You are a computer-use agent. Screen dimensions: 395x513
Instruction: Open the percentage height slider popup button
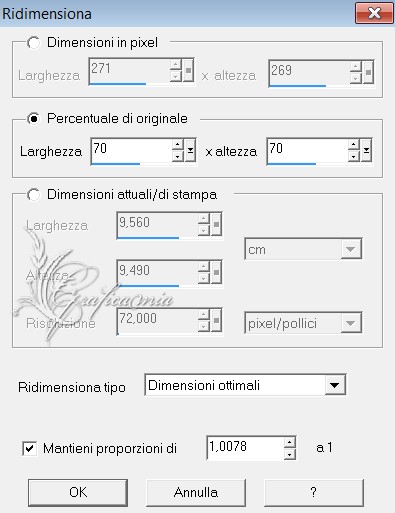(366, 150)
